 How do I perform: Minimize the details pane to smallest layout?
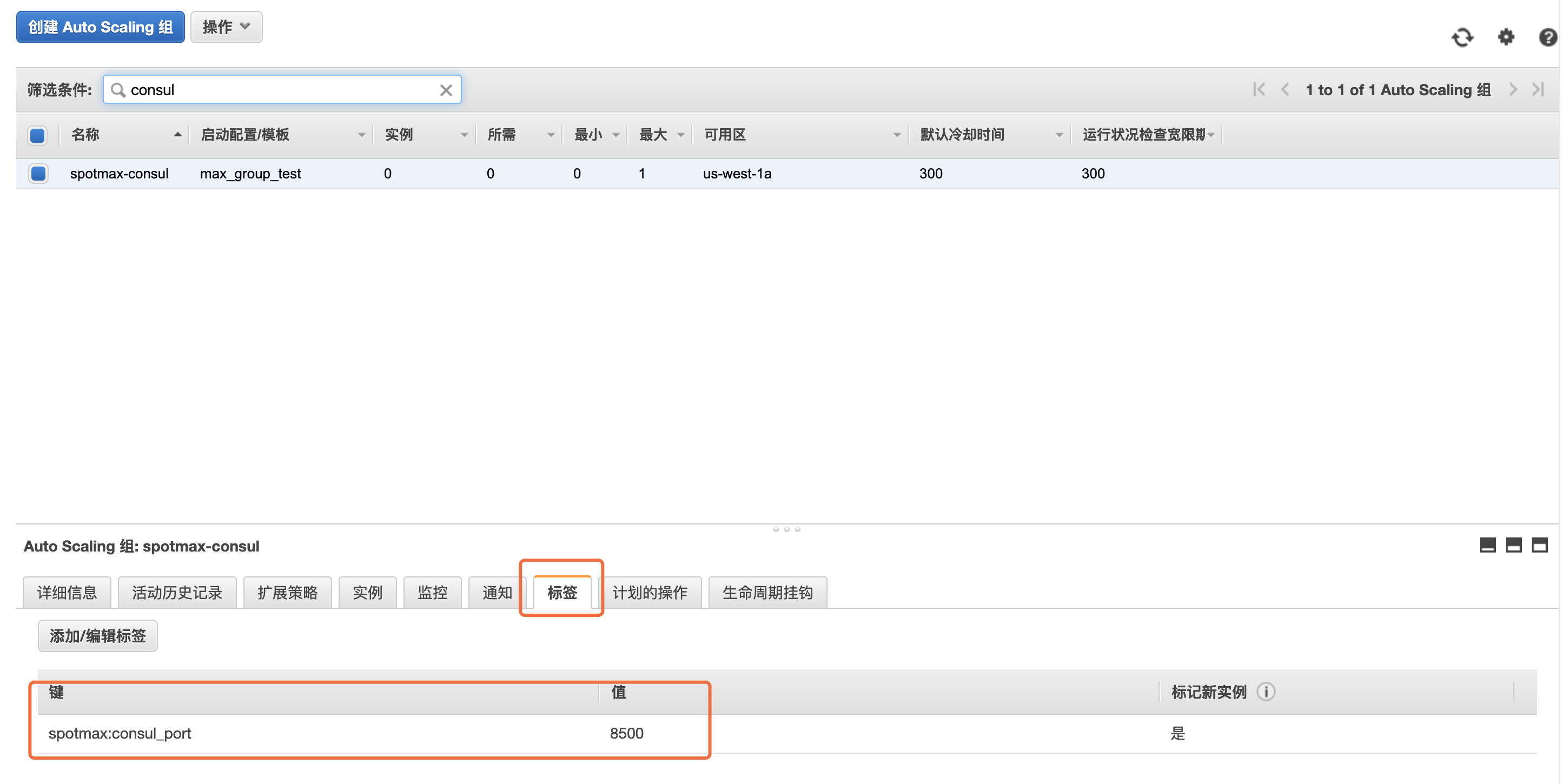pyautogui.click(x=1487, y=545)
